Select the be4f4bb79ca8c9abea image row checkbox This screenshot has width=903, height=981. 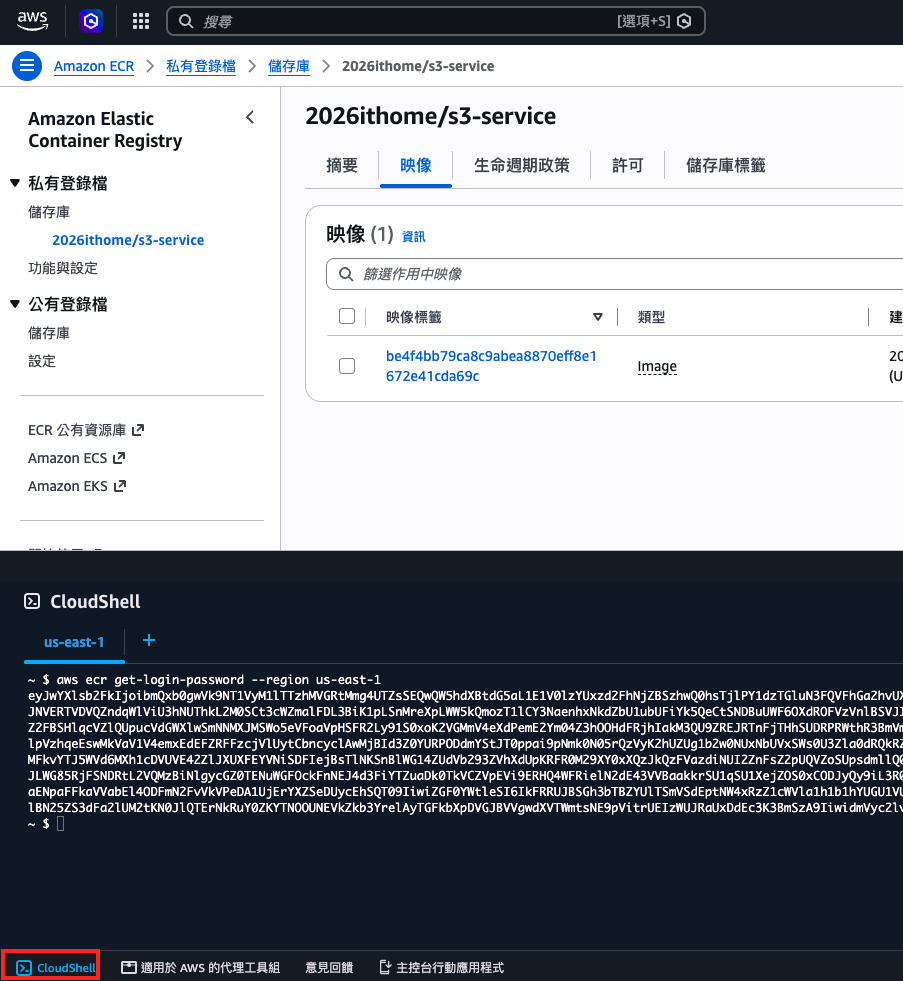coord(347,365)
